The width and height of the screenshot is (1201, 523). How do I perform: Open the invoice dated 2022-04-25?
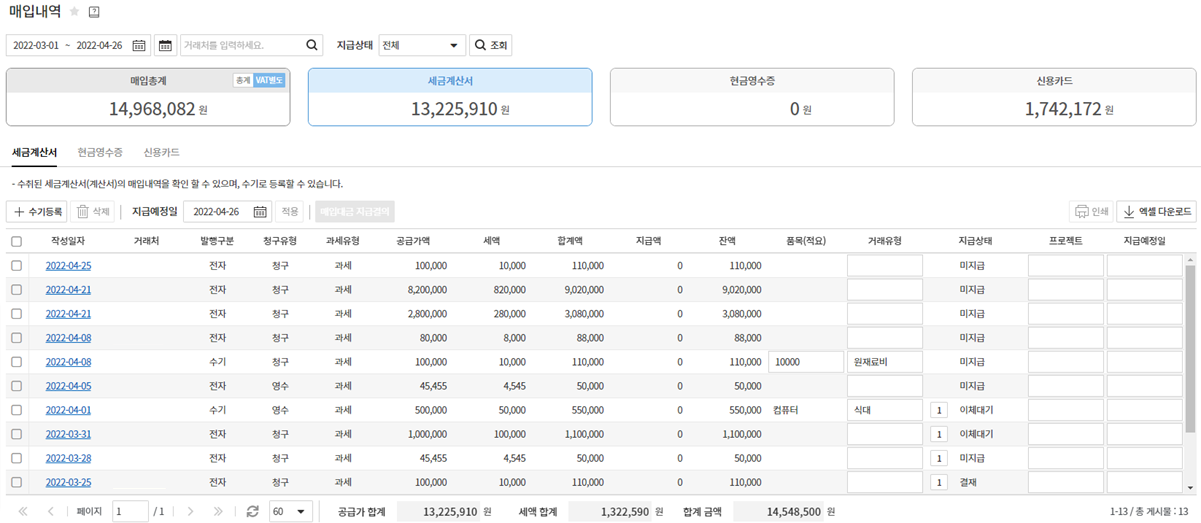point(68,266)
